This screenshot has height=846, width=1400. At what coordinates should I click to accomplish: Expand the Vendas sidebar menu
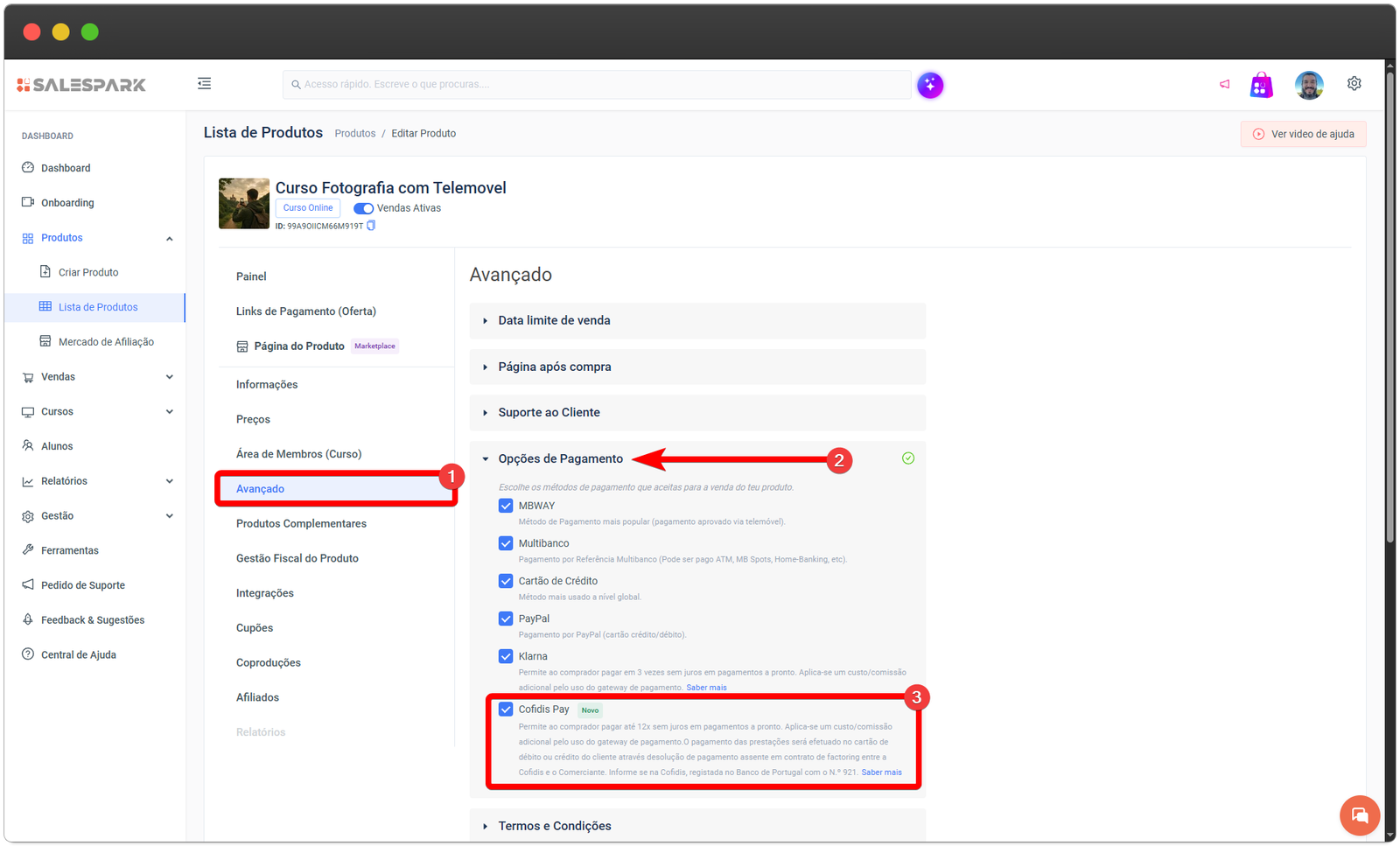(96, 377)
